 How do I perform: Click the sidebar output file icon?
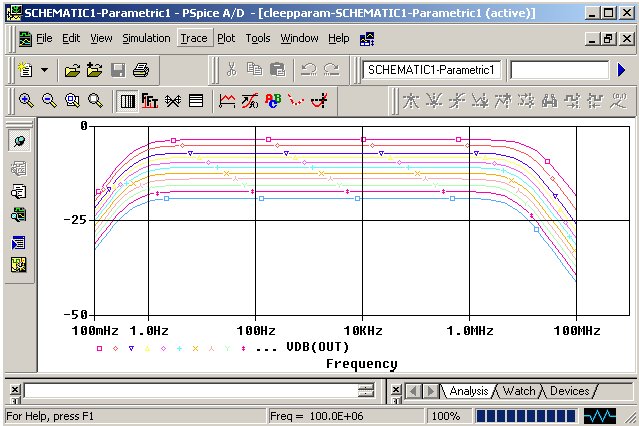click(x=19, y=191)
